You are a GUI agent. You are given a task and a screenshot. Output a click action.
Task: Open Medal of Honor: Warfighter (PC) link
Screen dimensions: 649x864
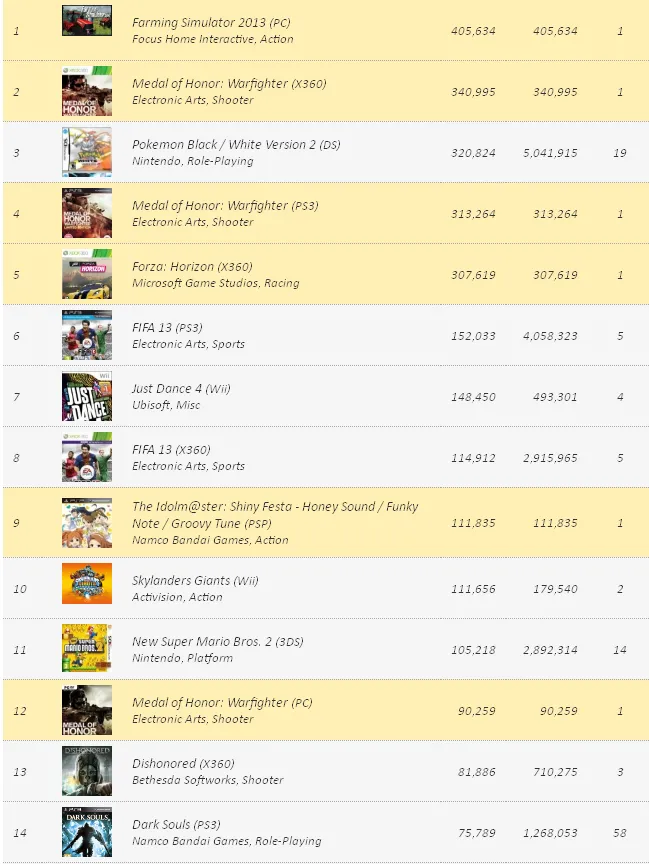[x=222, y=703]
